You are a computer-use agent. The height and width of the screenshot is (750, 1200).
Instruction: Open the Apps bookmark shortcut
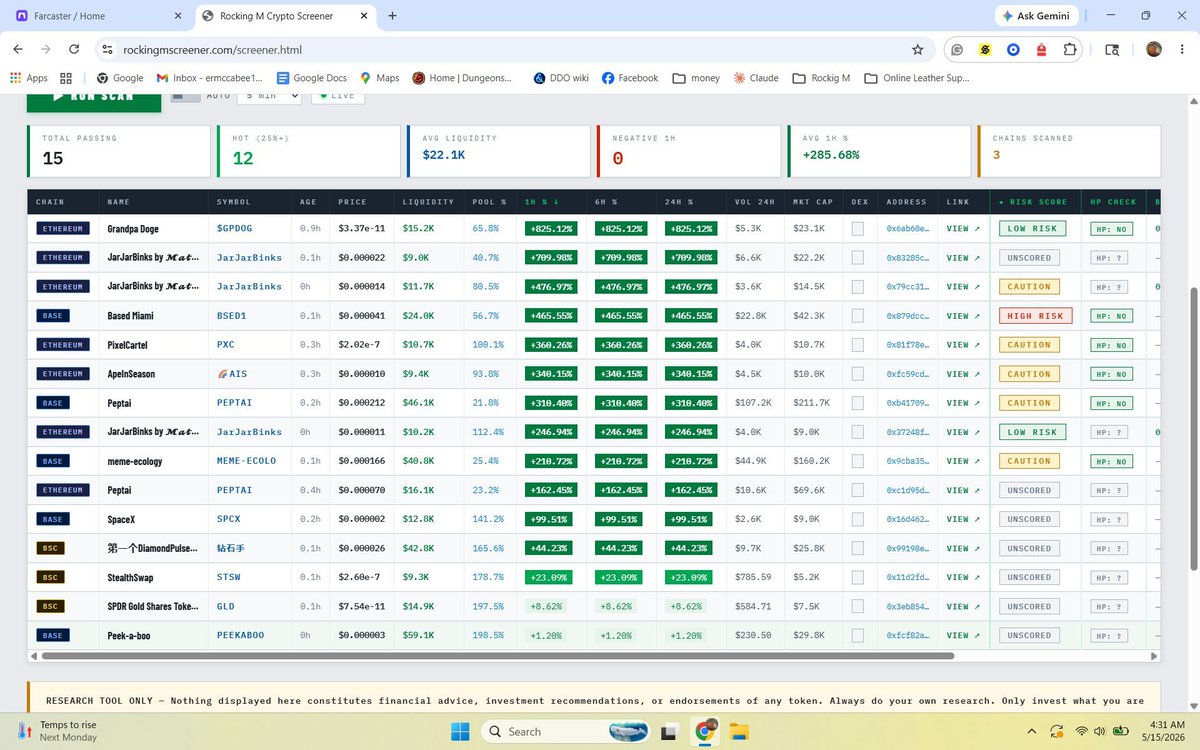tap(28, 78)
